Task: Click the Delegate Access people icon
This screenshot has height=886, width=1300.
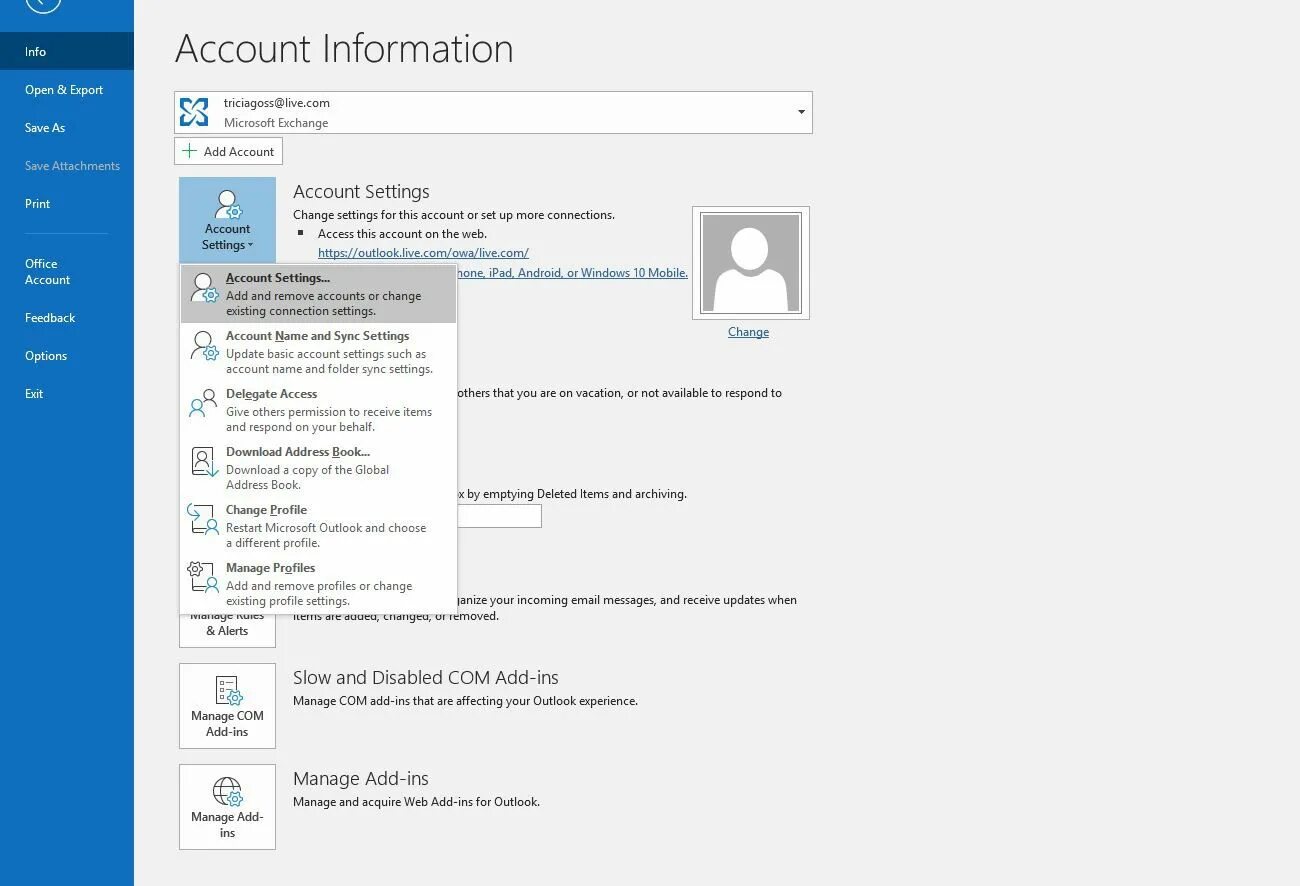Action: [204, 404]
